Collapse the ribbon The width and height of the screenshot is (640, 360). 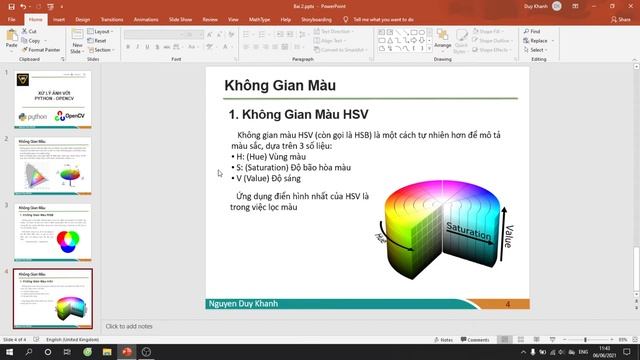pos(635,60)
